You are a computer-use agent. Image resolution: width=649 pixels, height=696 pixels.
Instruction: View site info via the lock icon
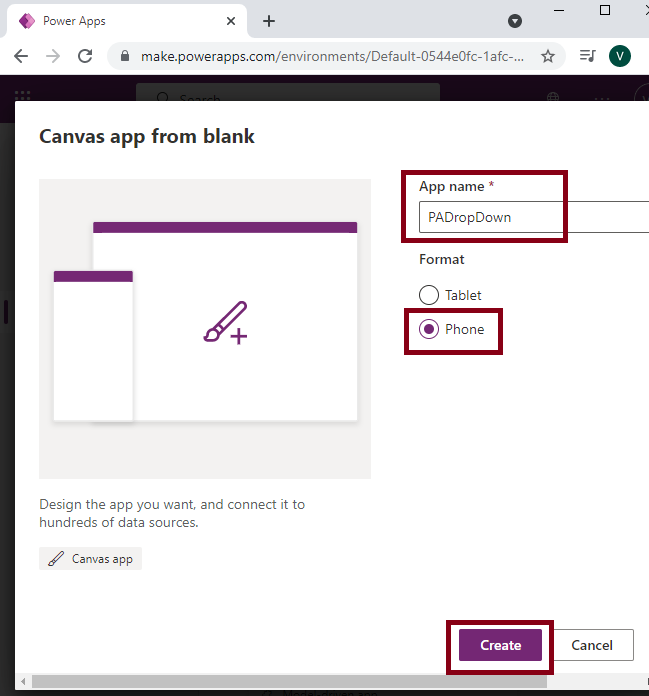(125, 56)
